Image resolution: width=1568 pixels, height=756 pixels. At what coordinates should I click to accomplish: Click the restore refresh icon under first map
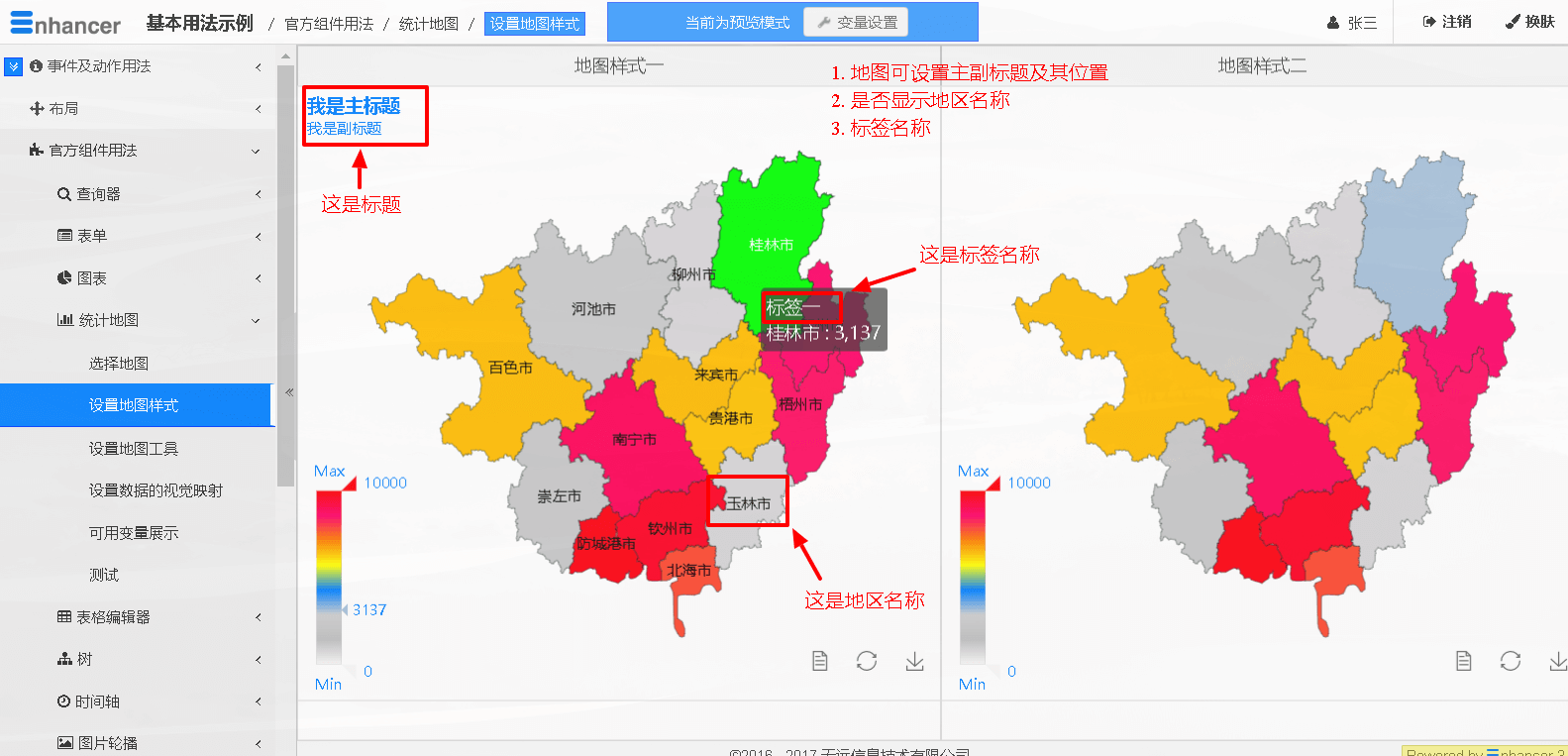tap(867, 661)
